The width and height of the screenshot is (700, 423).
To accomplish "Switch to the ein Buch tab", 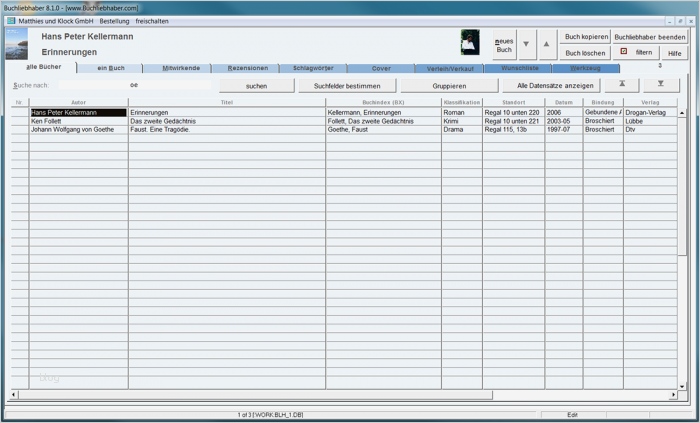I will [x=111, y=68].
